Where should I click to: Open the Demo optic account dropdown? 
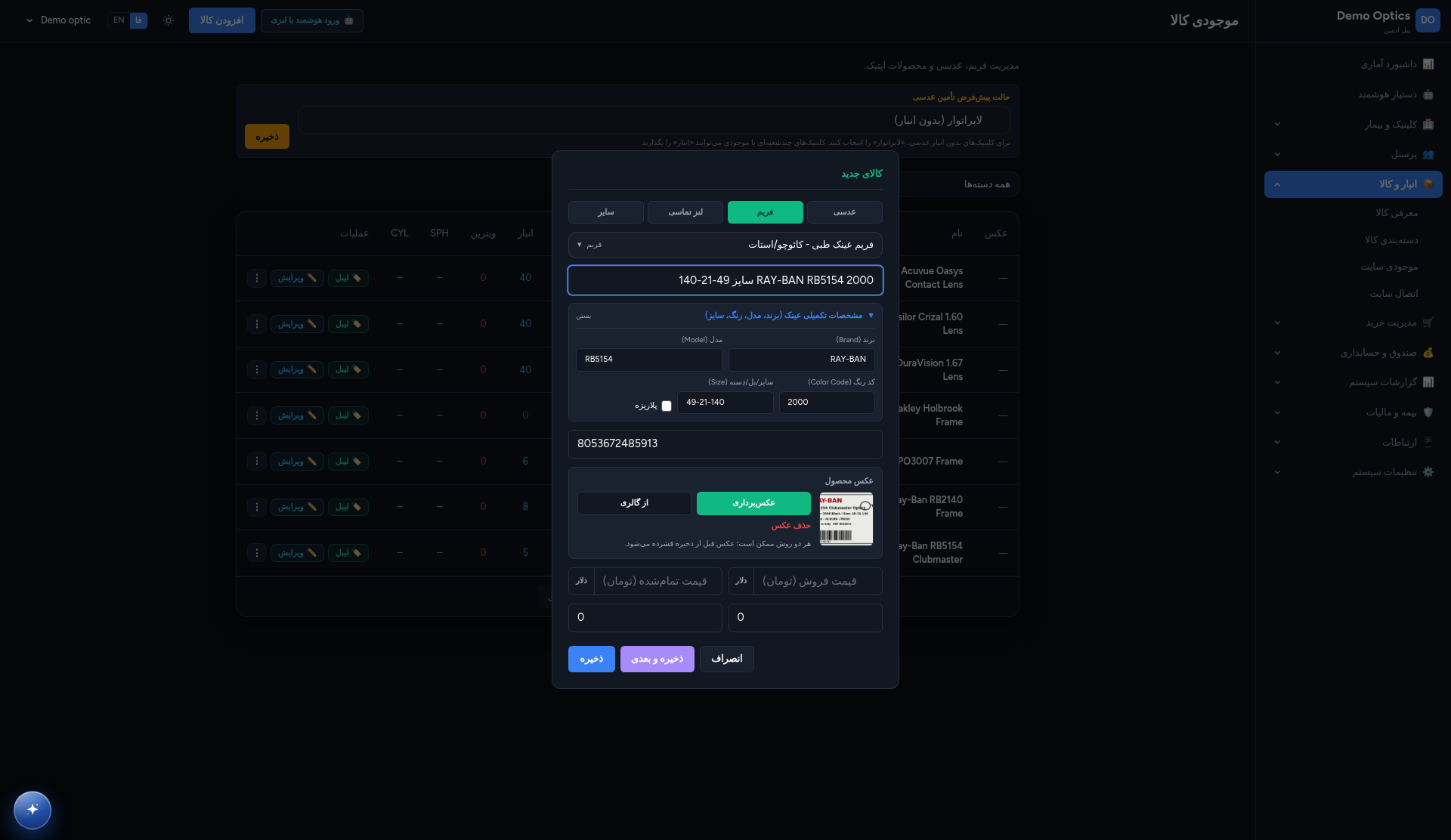click(x=59, y=20)
